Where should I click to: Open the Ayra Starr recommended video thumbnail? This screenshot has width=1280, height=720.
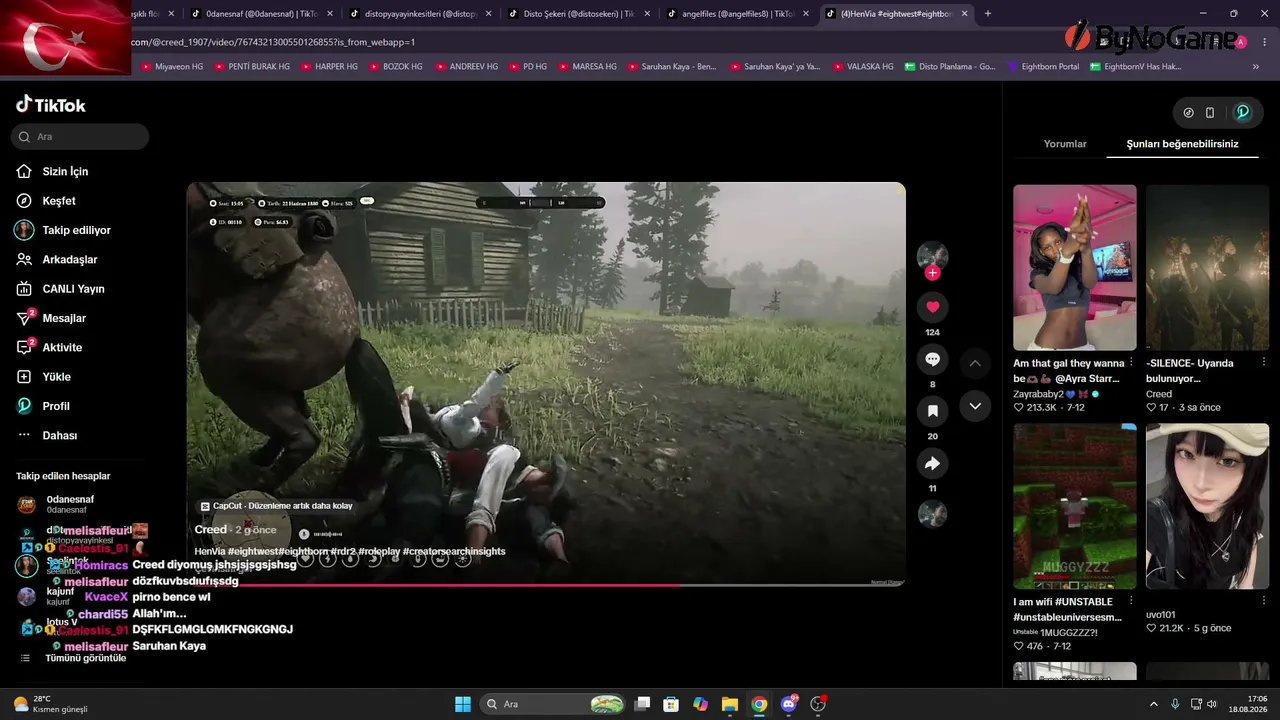[x=1075, y=267]
